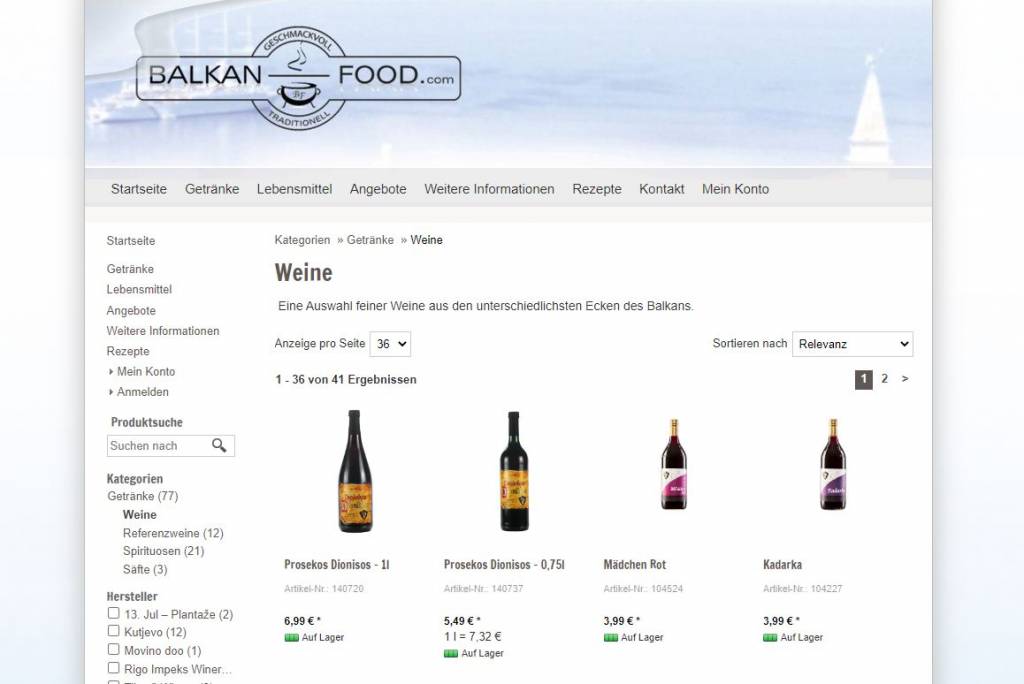Open Getränke in the top navigation
Image resolution: width=1024 pixels, height=684 pixels.
click(212, 189)
